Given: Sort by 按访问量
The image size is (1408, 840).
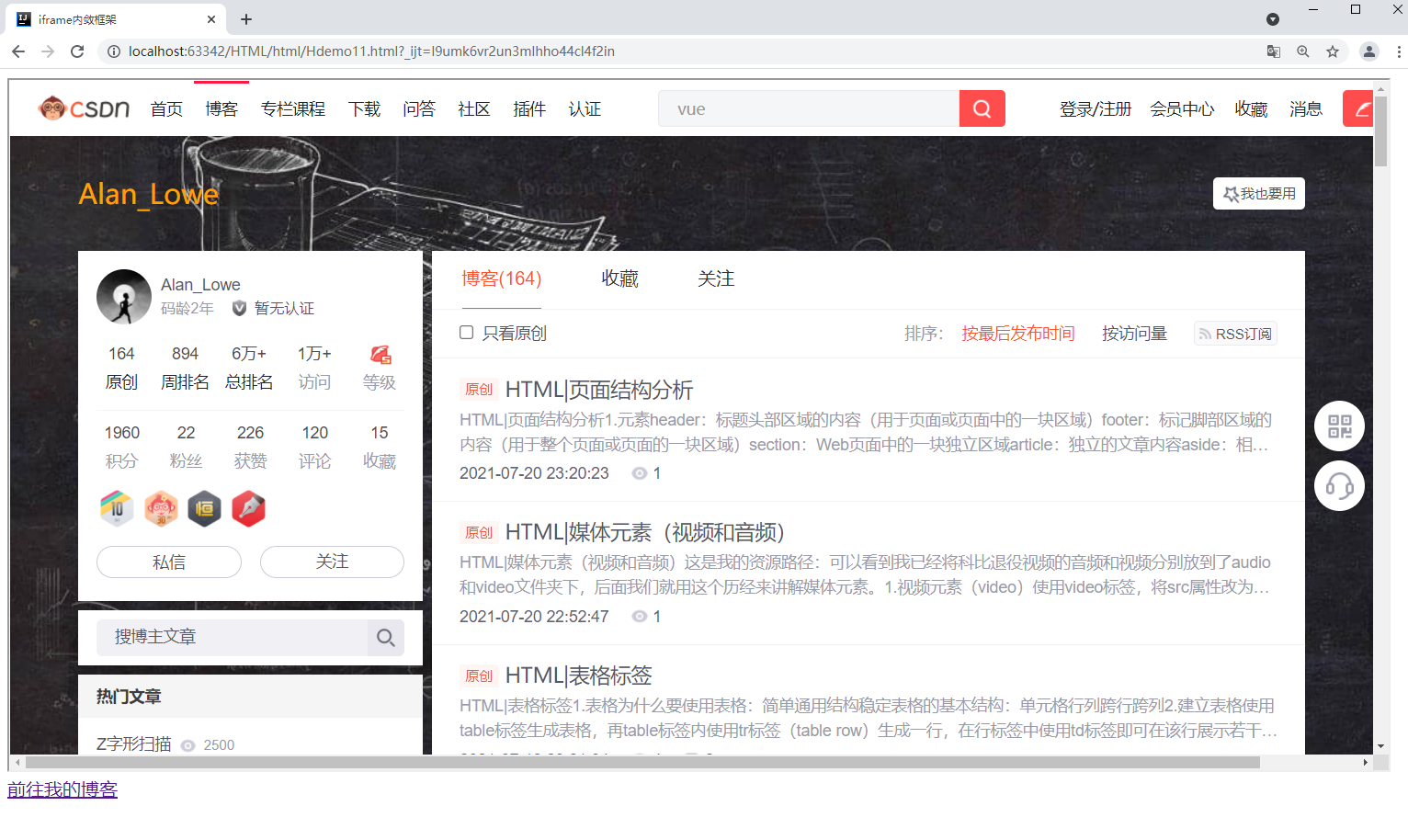Looking at the screenshot, I should point(1134,334).
